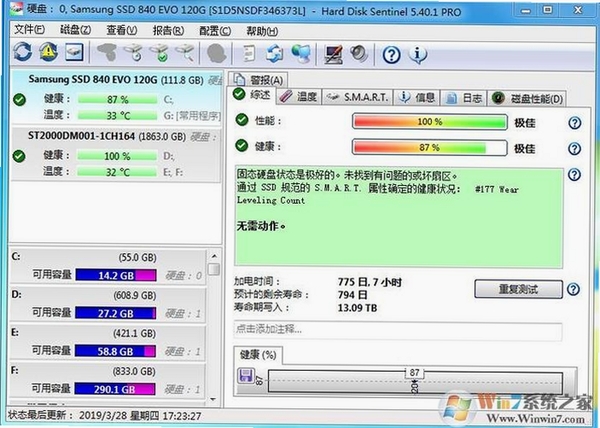Open the 配置(C) menu

(215, 31)
